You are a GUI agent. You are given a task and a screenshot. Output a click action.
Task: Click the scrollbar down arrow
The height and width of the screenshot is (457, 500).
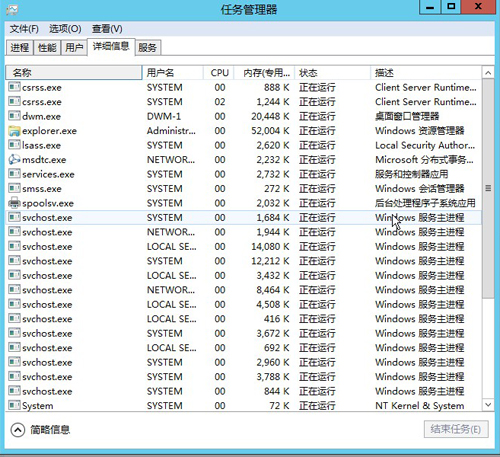(488, 405)
